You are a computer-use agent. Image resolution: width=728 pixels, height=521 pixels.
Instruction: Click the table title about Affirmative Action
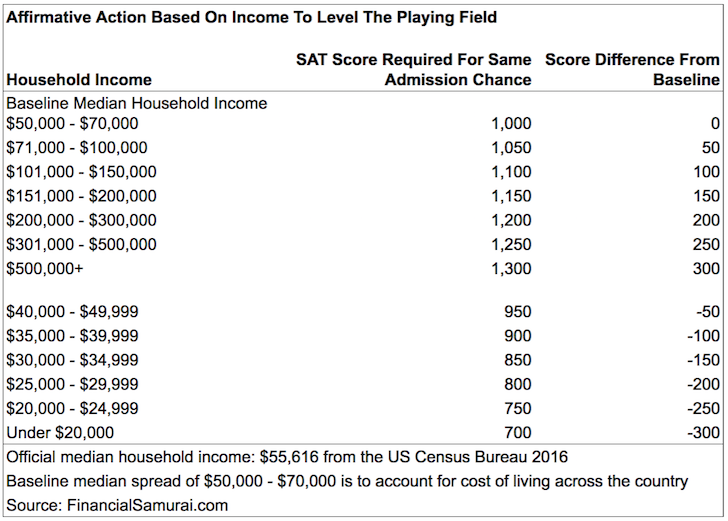[252, 17]
